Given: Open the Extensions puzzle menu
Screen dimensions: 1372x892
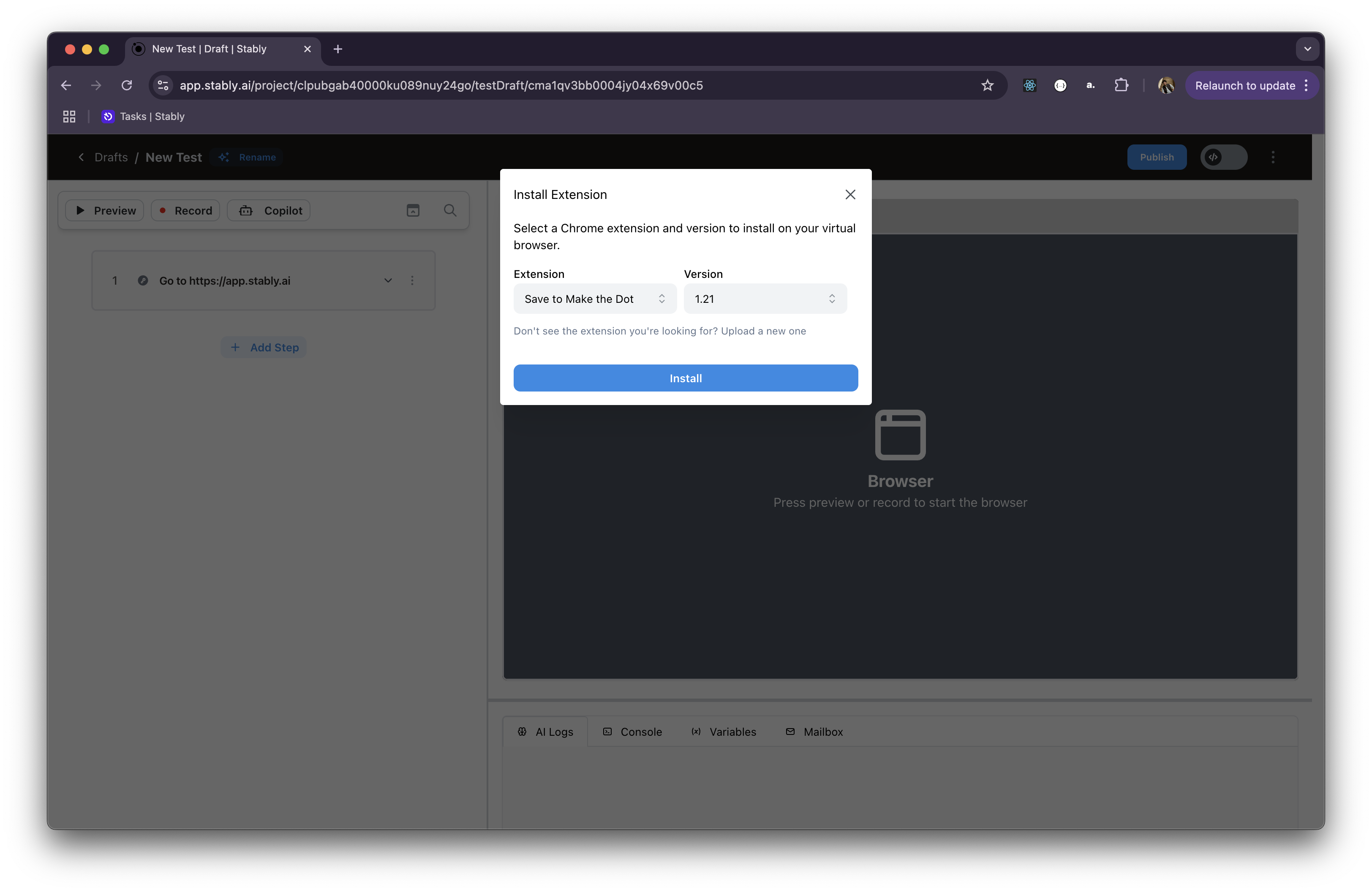Looking at the screenshot, I should coord(1121,85).
